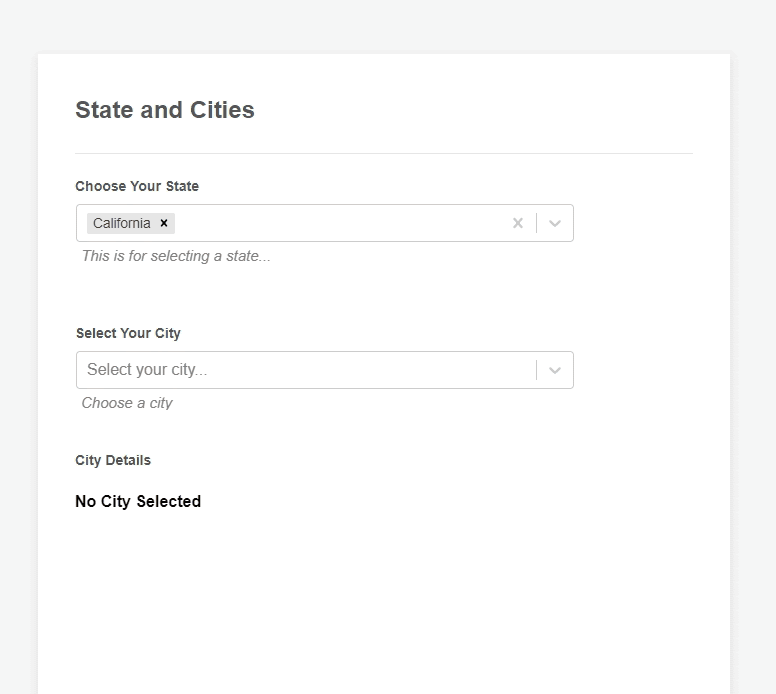The width and height of the screenshot is (776, 694).
Task: Click the 'Select your city...' placeholder
Action: click(147, 370)
